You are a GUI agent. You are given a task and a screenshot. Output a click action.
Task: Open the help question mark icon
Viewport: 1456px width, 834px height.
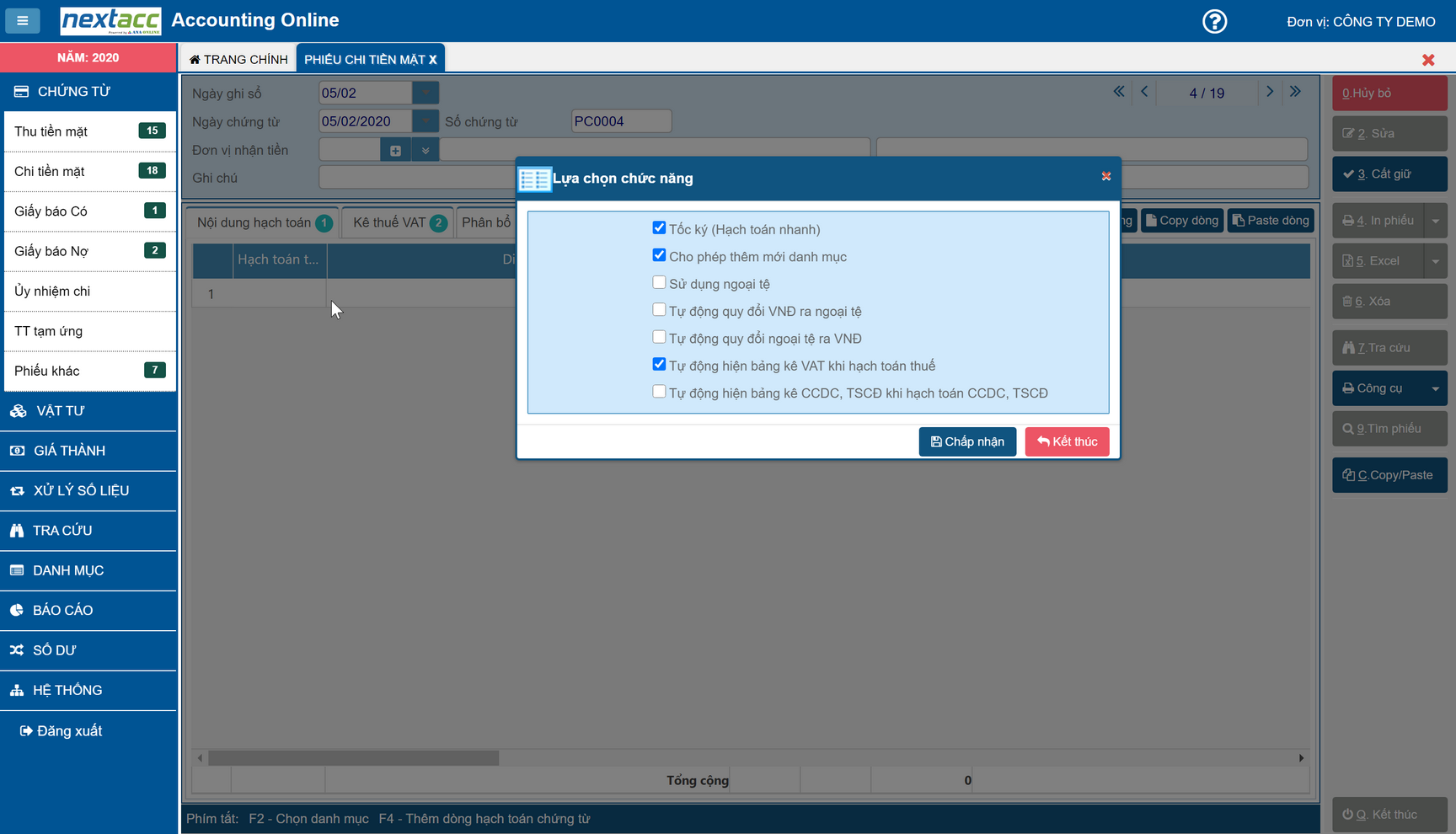tap(1214, 21)
